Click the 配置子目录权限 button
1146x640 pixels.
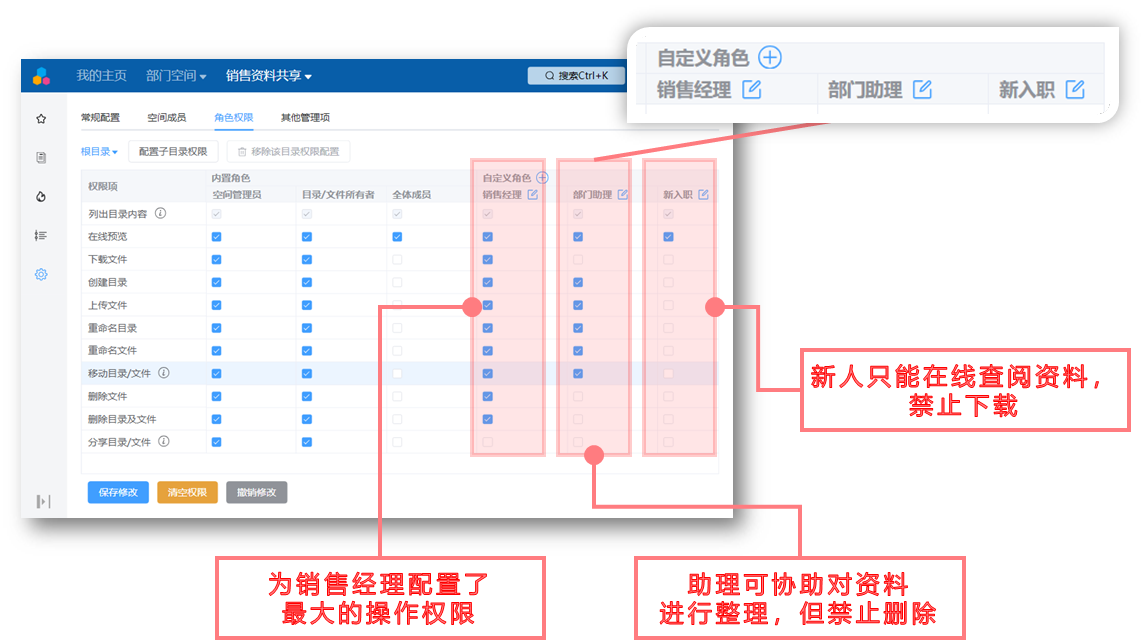pos(173,151)
